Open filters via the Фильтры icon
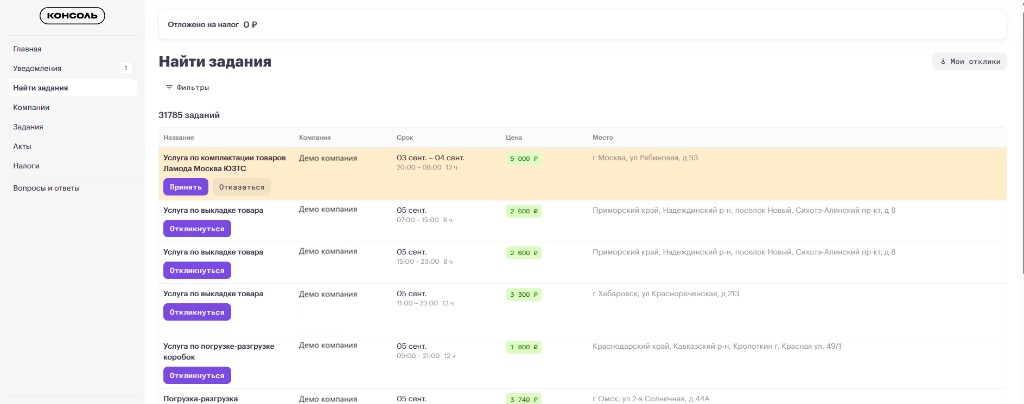The image size is (1024, 404). click(x=169, y=87)
